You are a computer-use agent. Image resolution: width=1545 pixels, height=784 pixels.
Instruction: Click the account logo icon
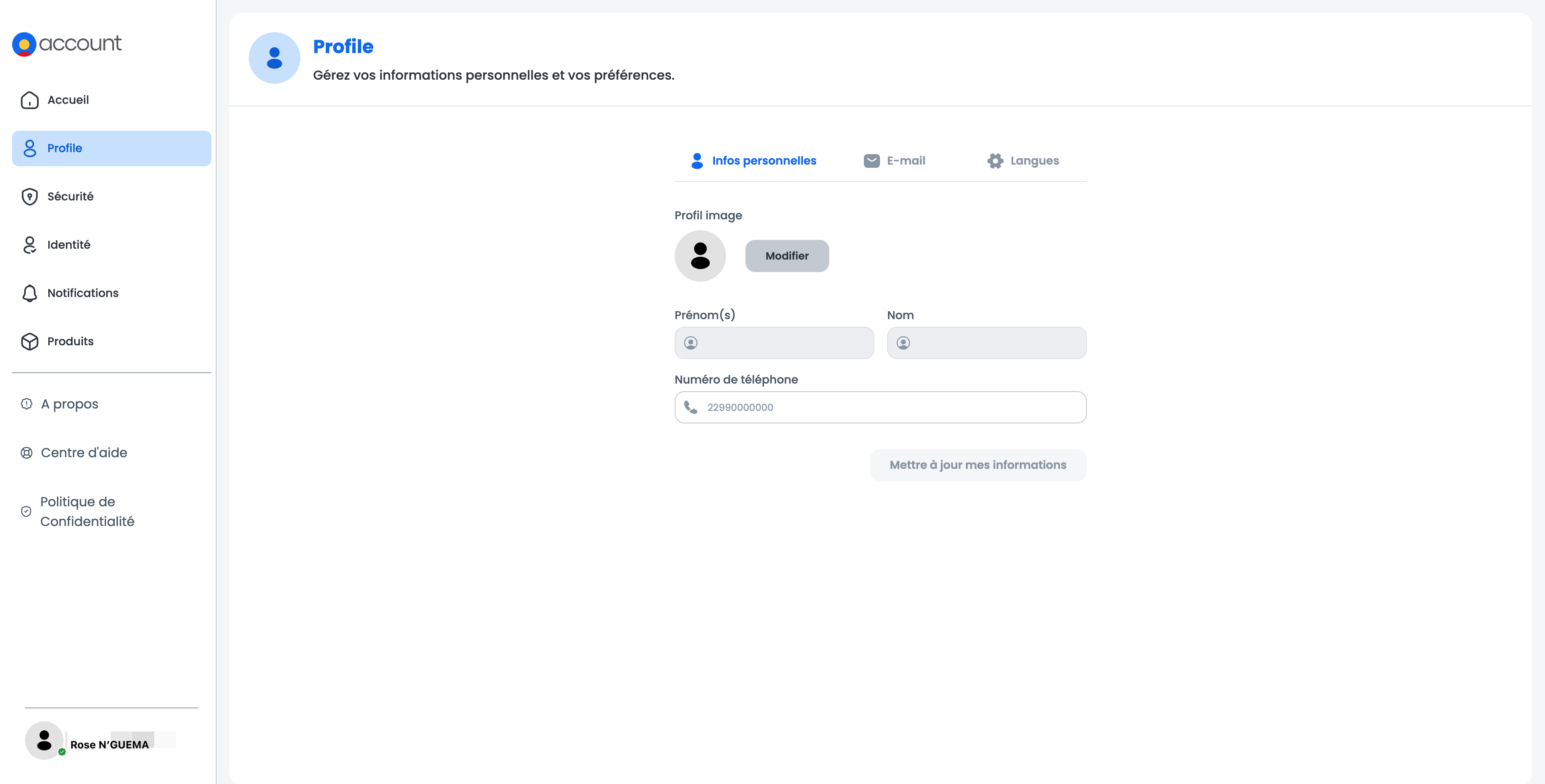click(24, 44)
